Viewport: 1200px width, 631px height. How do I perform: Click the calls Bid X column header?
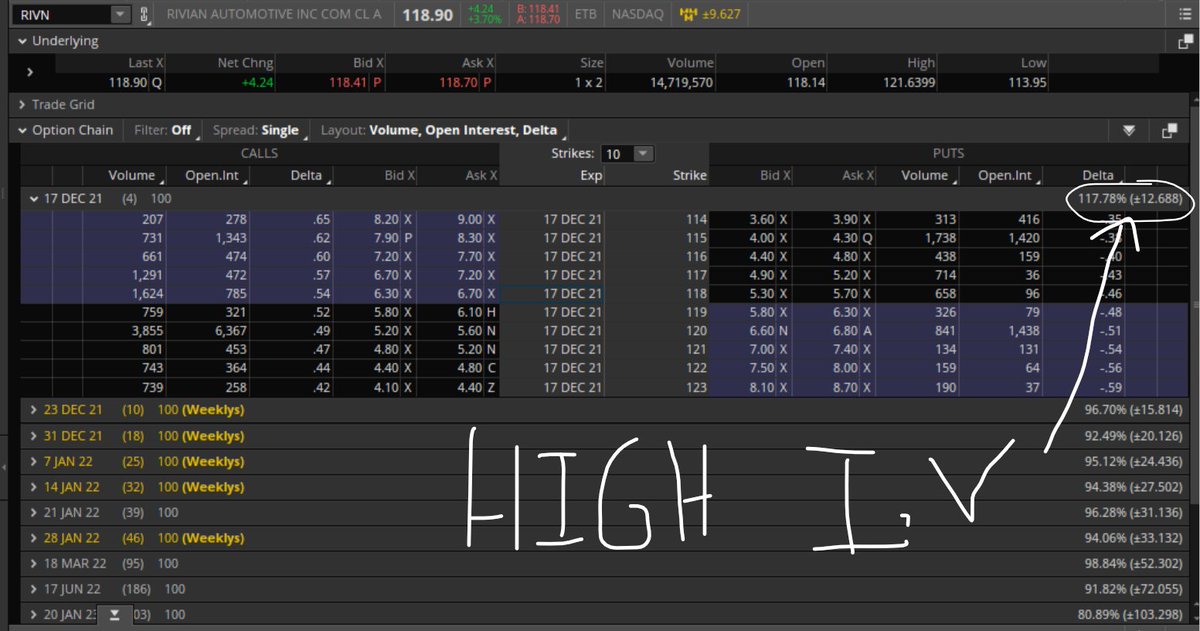(399, 175)
